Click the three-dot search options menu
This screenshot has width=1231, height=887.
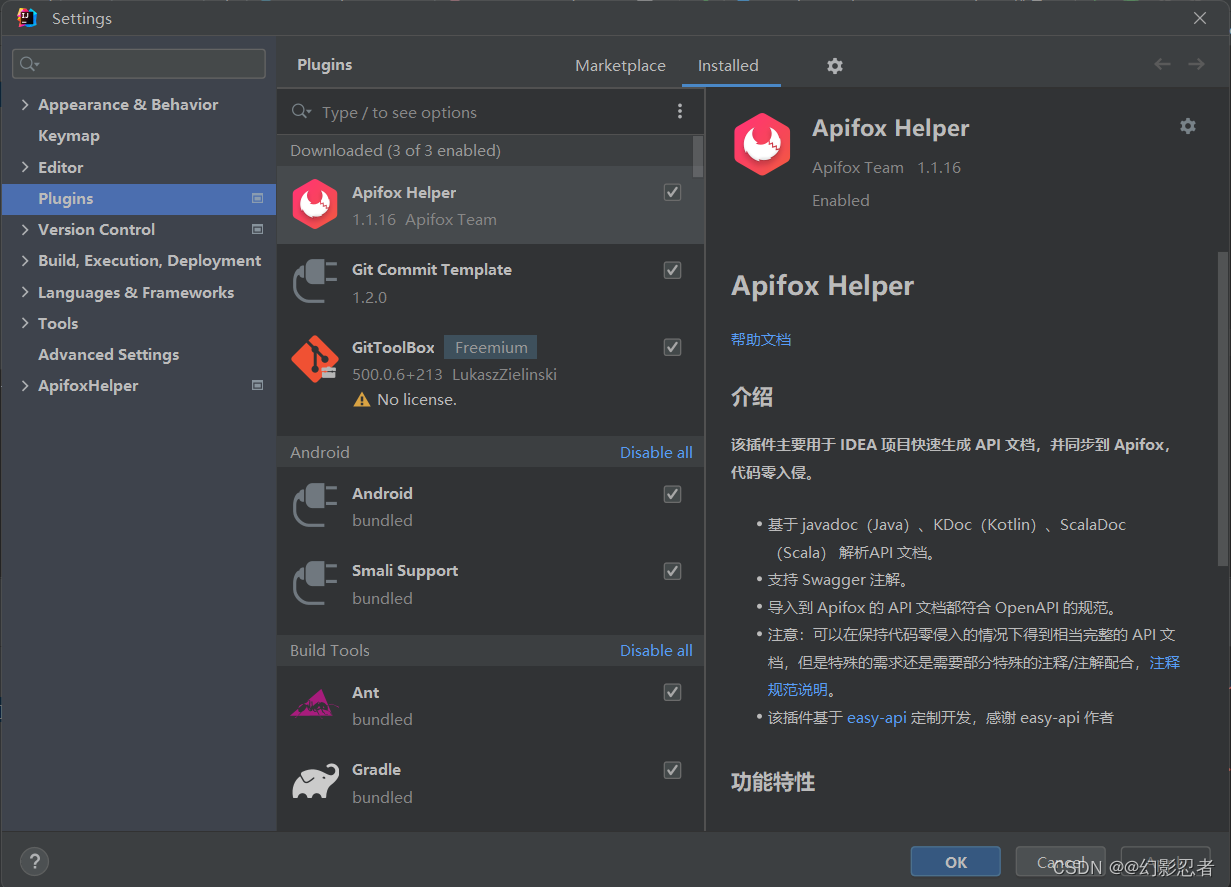click(680, 111)
